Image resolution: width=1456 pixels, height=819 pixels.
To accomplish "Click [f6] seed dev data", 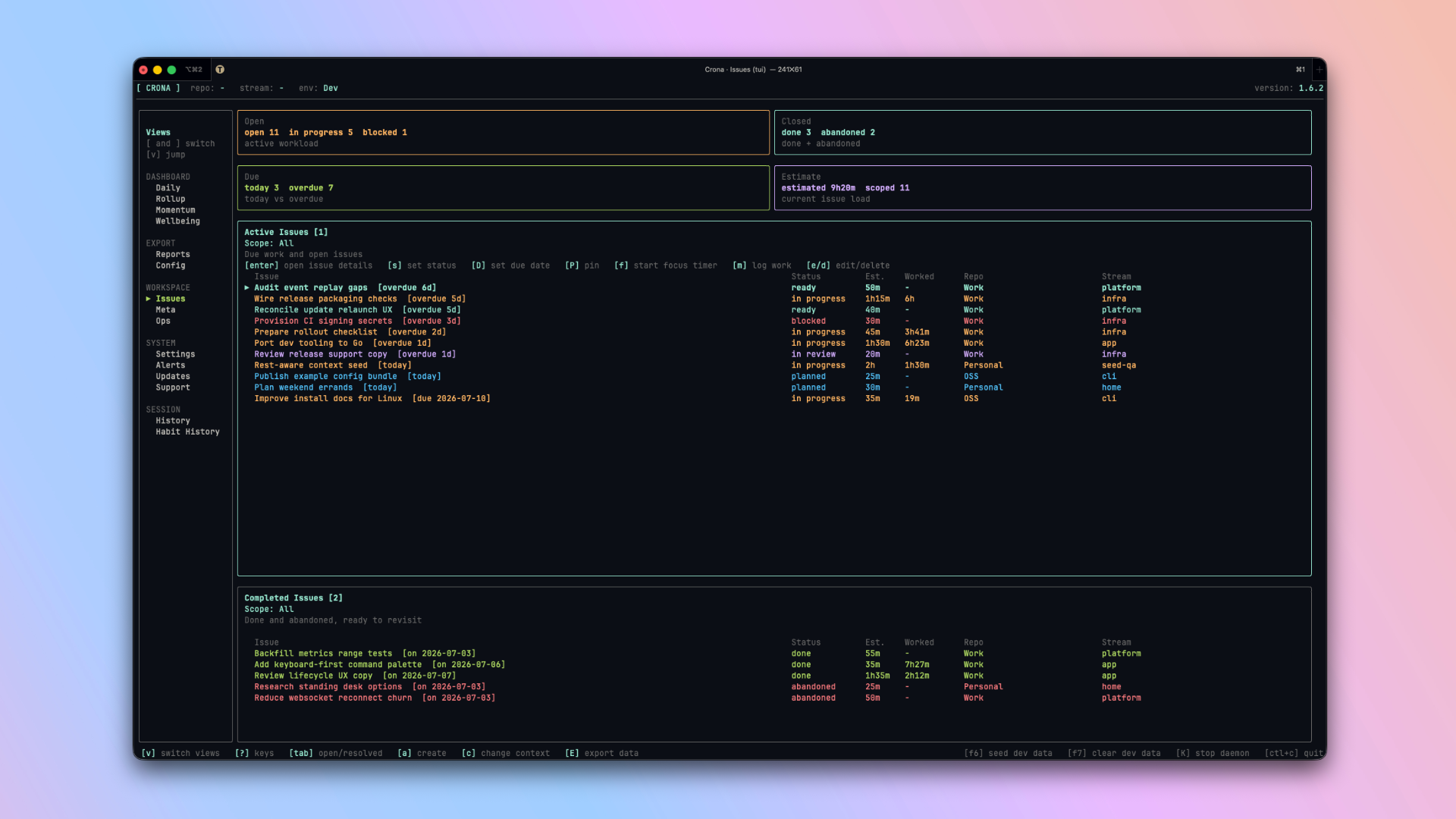I will pyautogui.click(x=1008, y=754).
